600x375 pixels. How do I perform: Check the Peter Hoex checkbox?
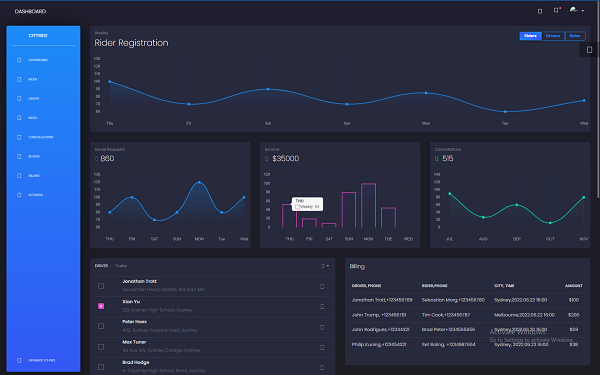[x=101, y=326]
